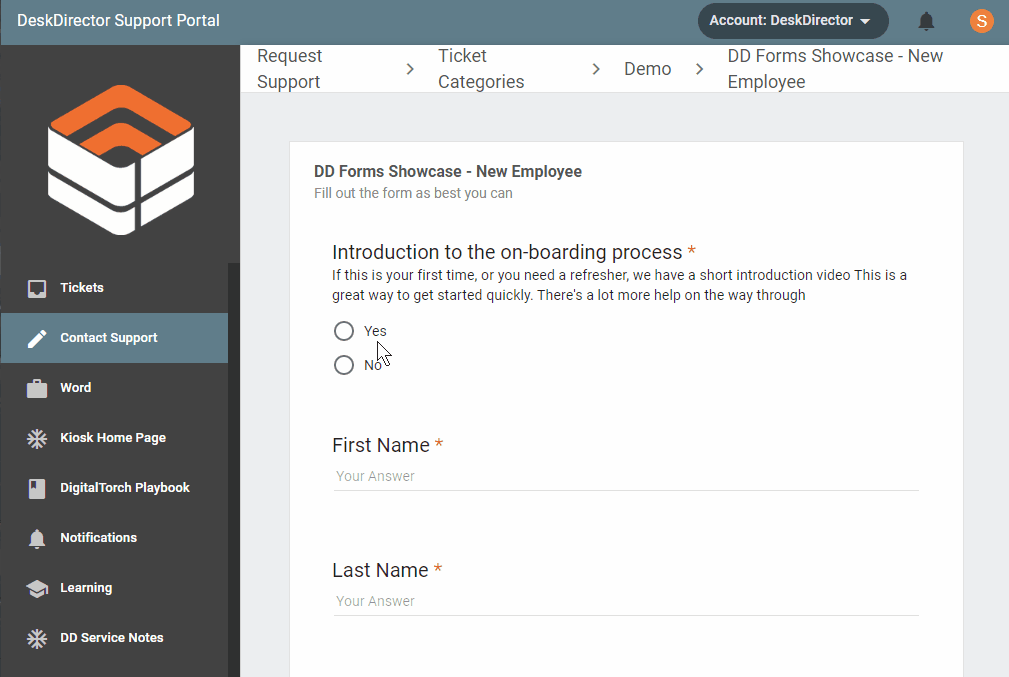Click the sidebar vertical scrollbar
Screen dimensions: 1009x677
point(234,470)
